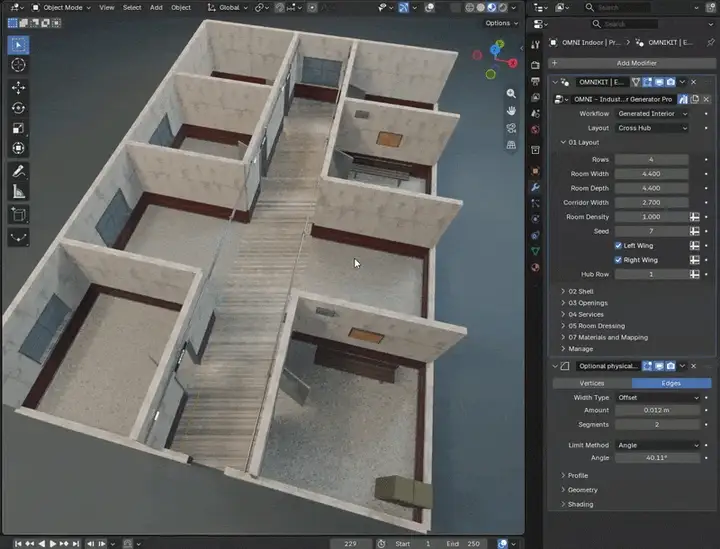The height and width of the screenshot is (549, 720).
Task: Adjust the Room Width value field
Action: pyautogui.click(x=652, y=174)
